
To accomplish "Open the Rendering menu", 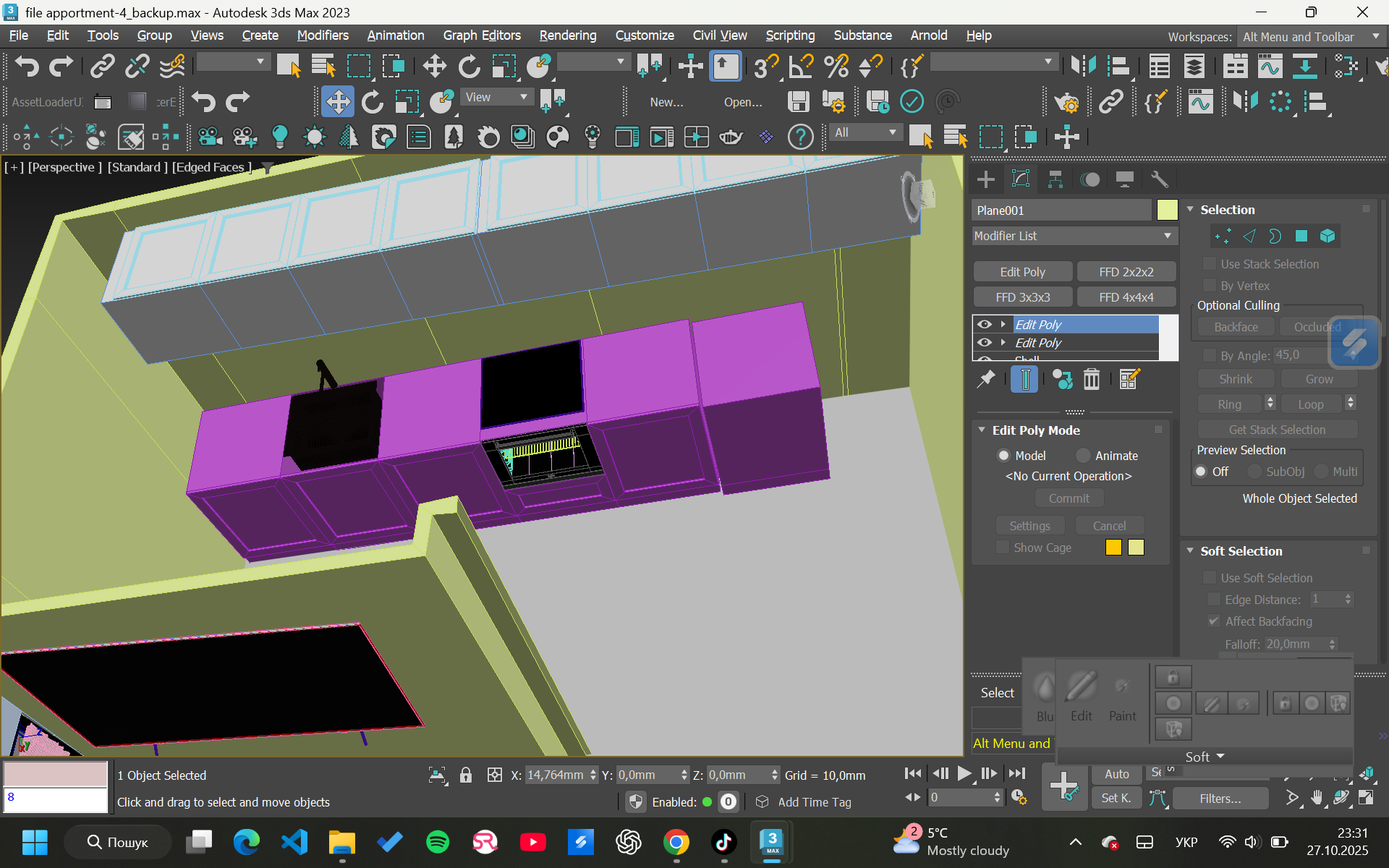I will [568, 35].
